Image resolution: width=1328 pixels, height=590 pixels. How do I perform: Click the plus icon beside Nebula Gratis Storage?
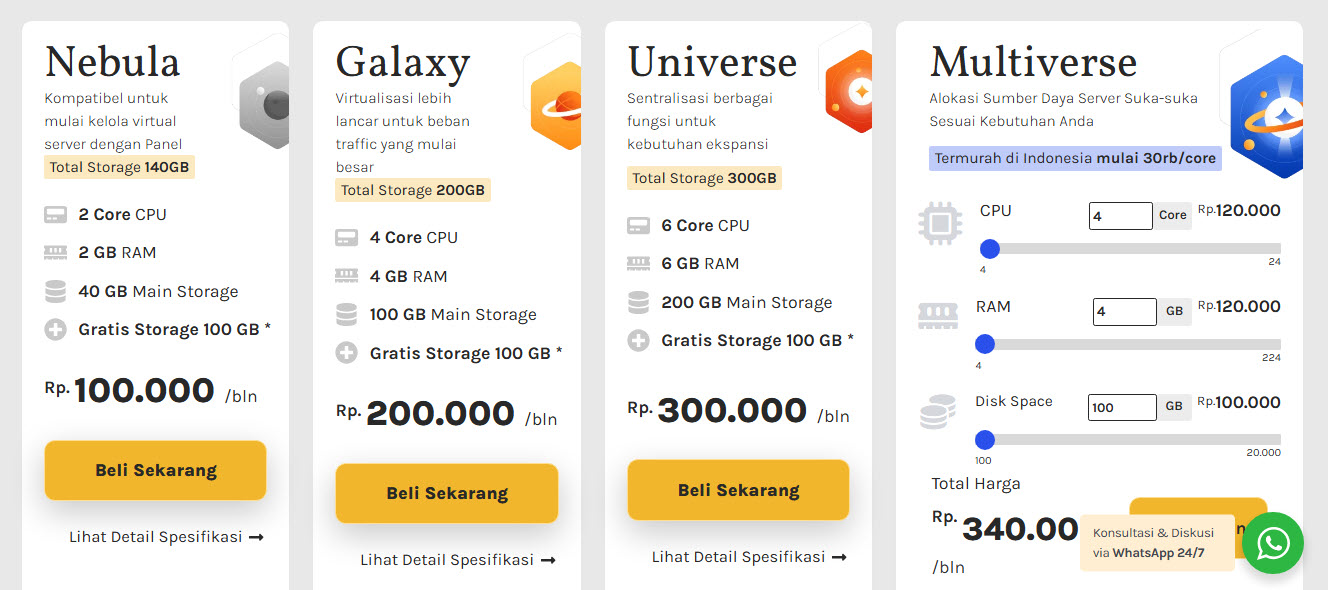pyautogui.click(x=55, y=329)
